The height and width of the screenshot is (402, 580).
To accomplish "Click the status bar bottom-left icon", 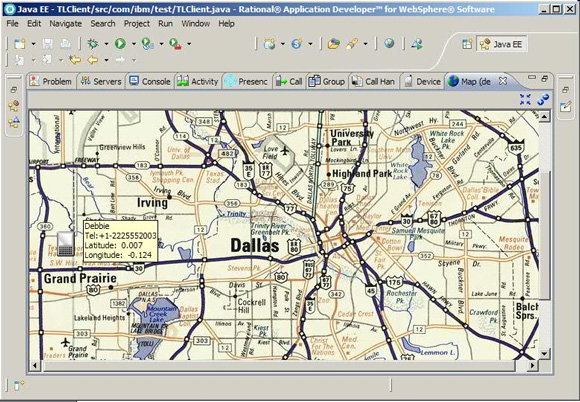I will coord(19,385).
